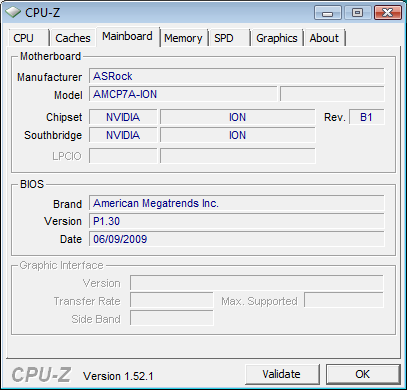The image size is (407, 390).
Task: Select the Mainboard tab
Action: click(x=127, y=36)
